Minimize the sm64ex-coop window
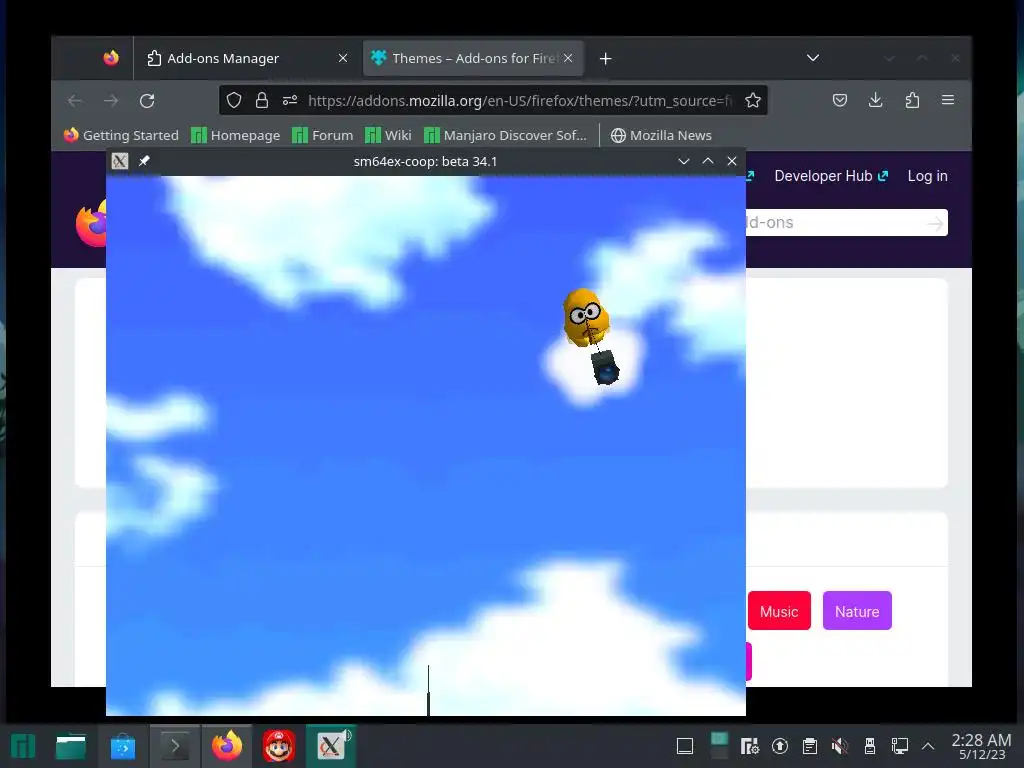Viewport: 1024px width, 768px height. point(684,161)
